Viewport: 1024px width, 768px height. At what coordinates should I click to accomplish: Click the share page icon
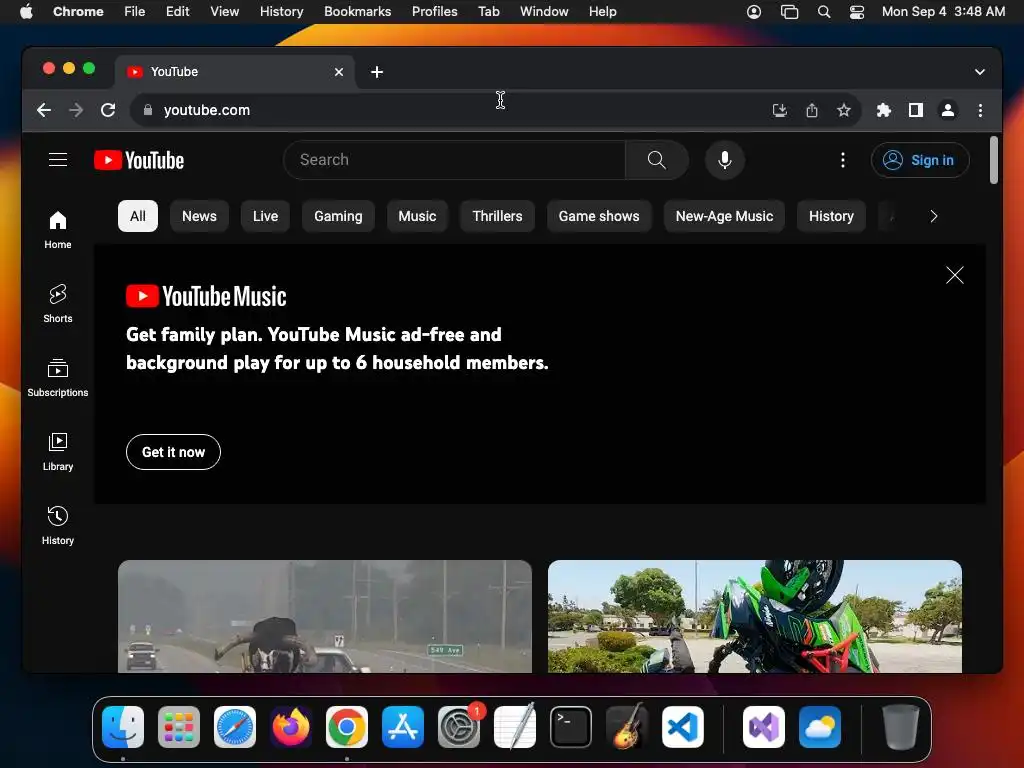point(812,110)
